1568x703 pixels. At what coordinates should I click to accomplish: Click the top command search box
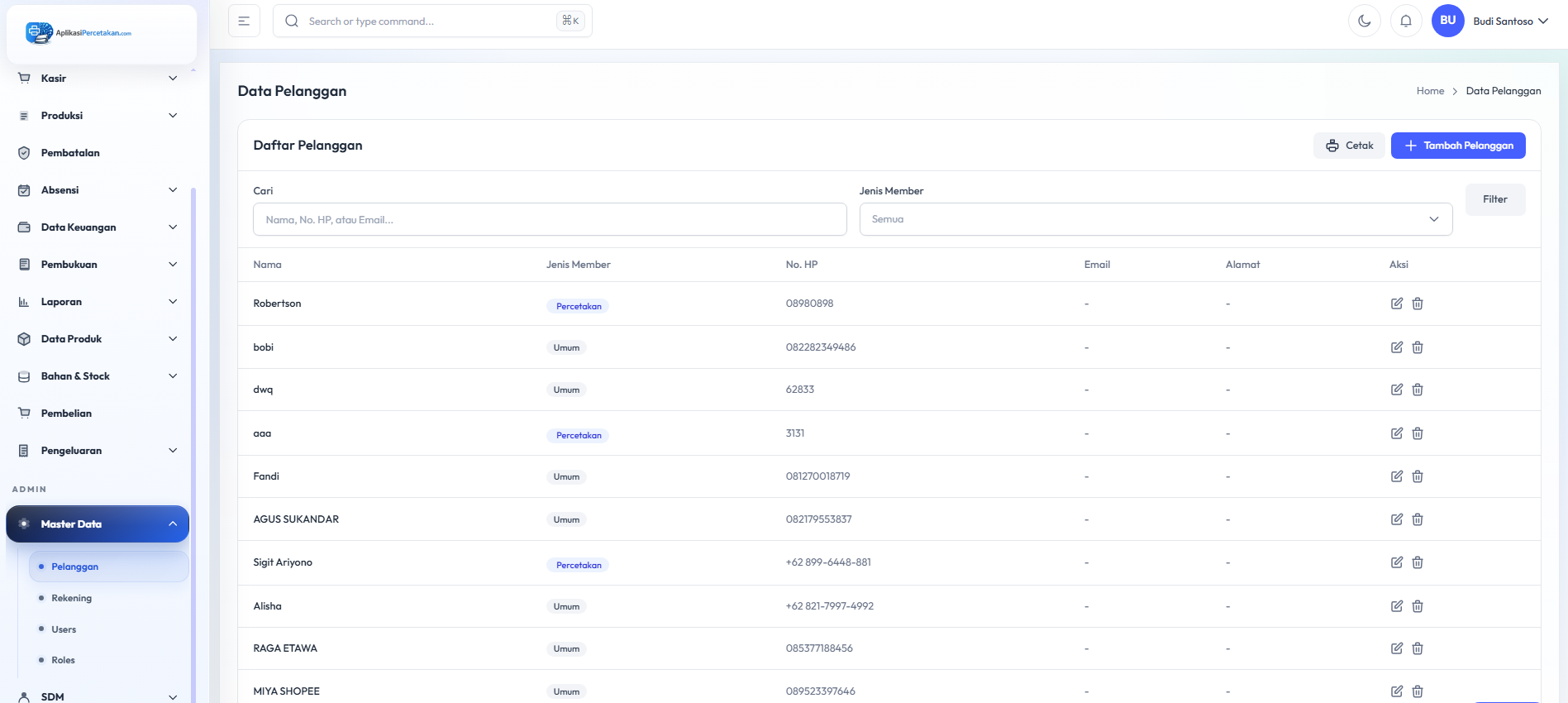click(x=432, y=21)
